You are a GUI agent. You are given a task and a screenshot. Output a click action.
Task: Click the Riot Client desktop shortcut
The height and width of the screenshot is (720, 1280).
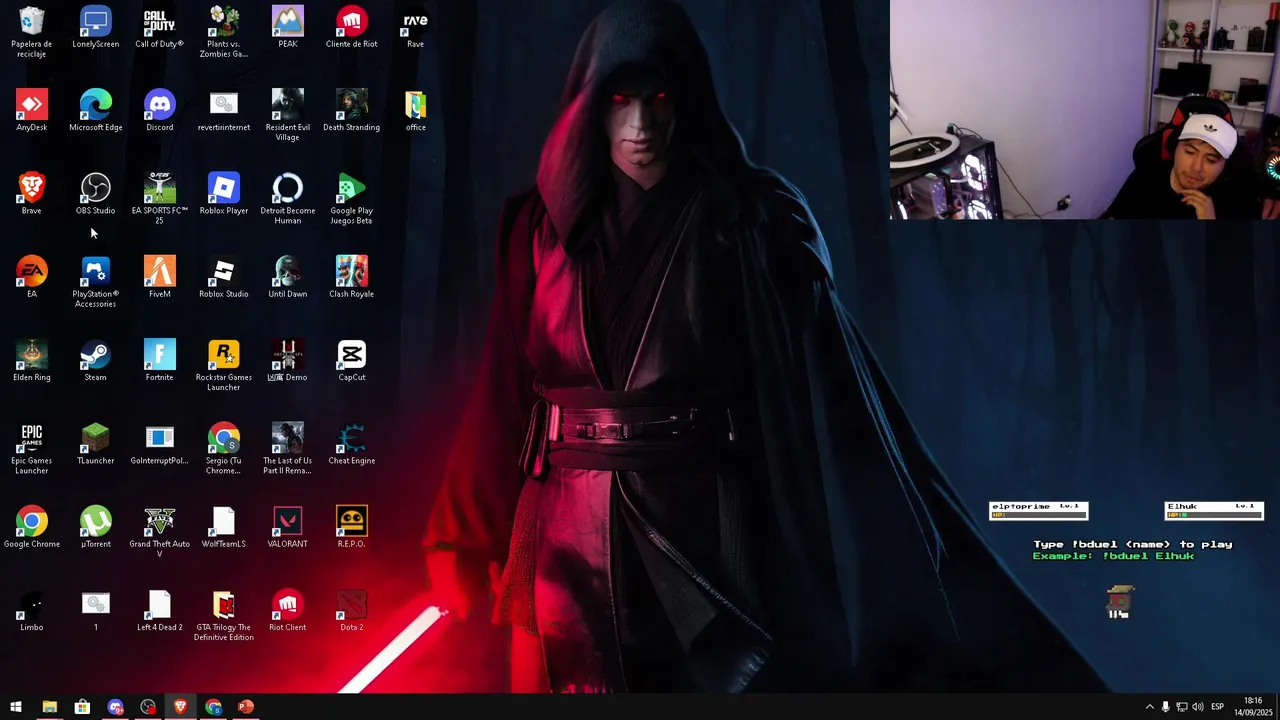point(288,610)
